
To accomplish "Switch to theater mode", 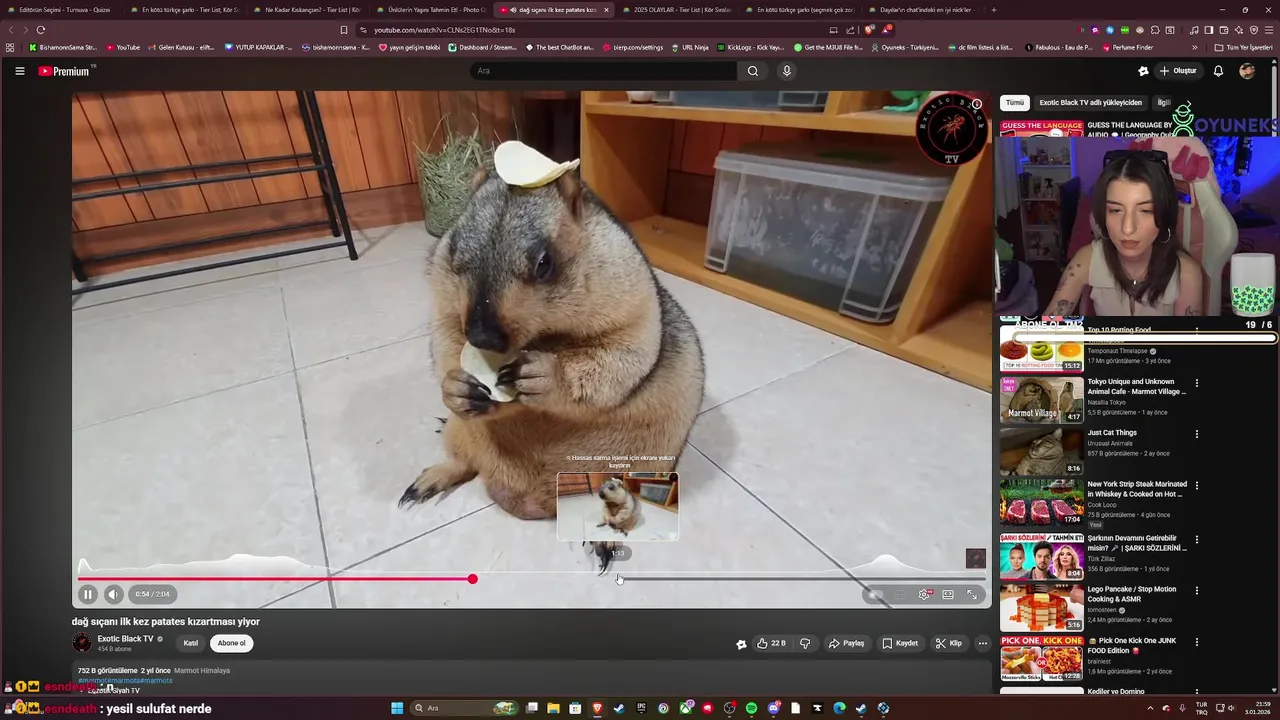I will pyautogui.click(x=948, y=594).
